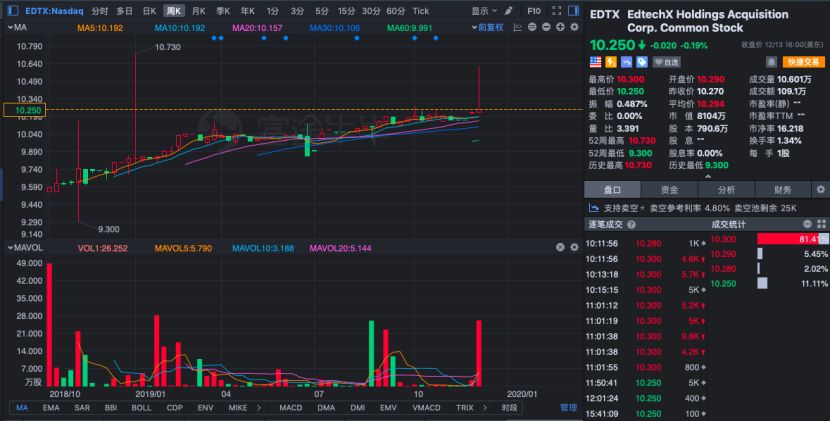Click the blue tag icon

[x=642, y=62]
